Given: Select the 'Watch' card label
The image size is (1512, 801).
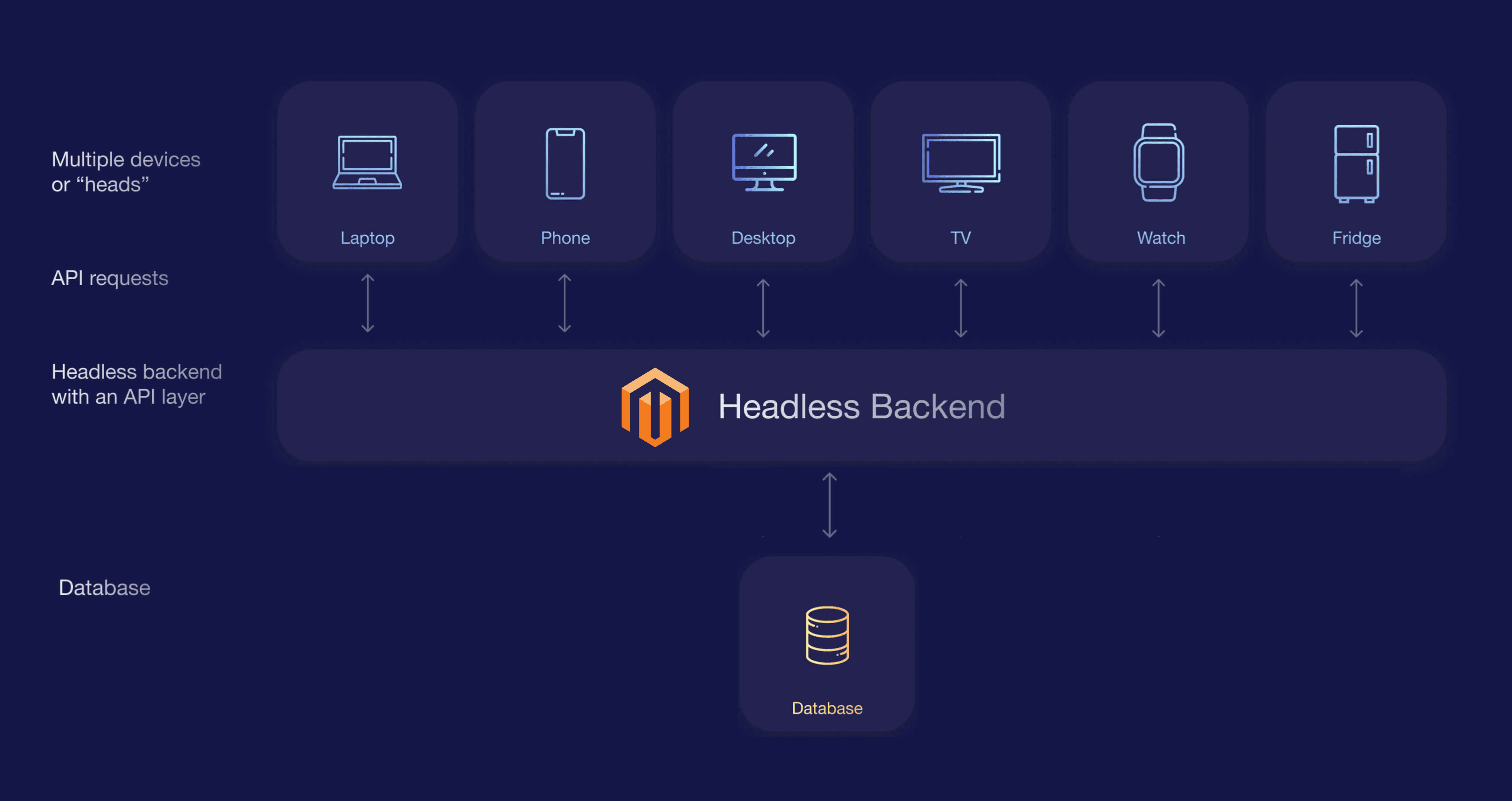Looking at the screenshot, I should pos(1161,238).
